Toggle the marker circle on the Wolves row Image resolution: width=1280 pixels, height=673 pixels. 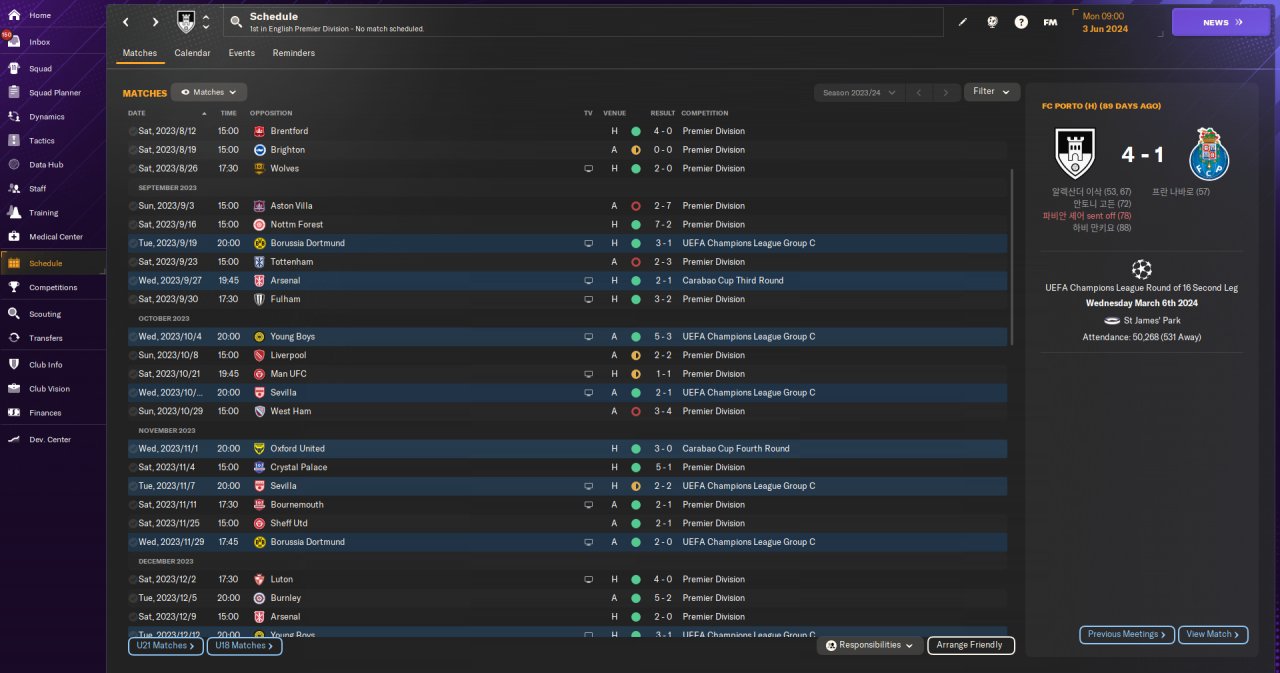click(133, 169)
